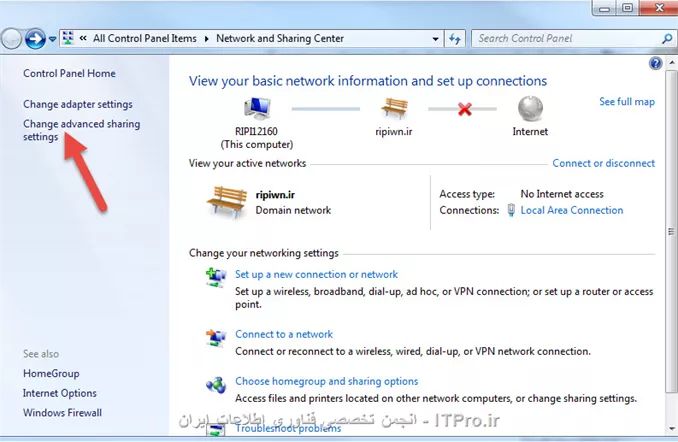Open Choose homegroup and sharing options
This screenshot has height=442, width=678.
[x=326, y=381]
